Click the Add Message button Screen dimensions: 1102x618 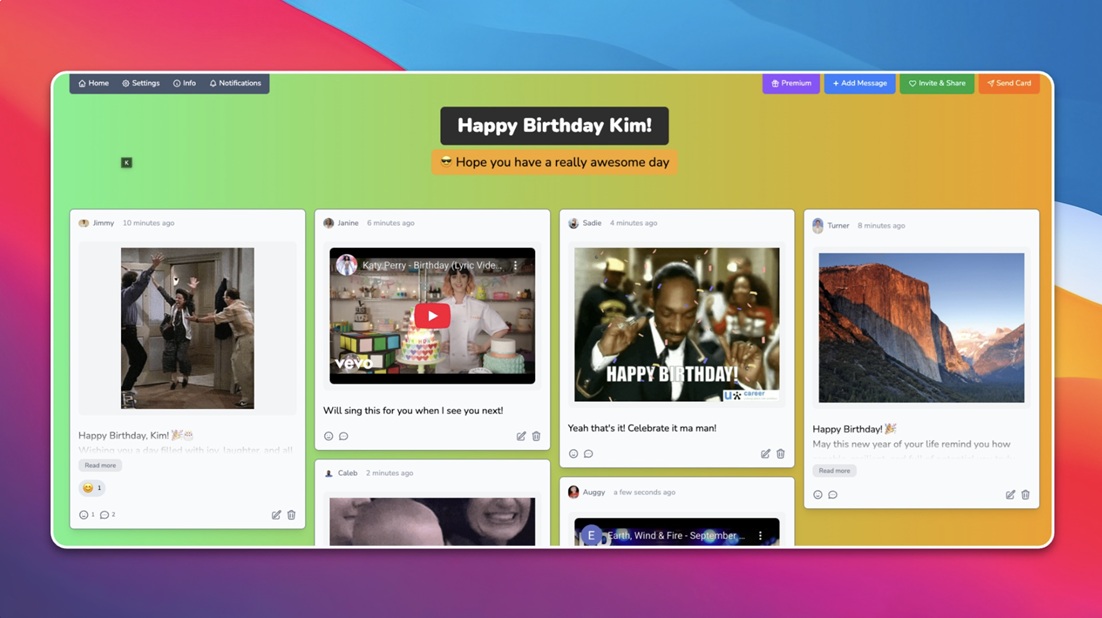pos(859,83)
